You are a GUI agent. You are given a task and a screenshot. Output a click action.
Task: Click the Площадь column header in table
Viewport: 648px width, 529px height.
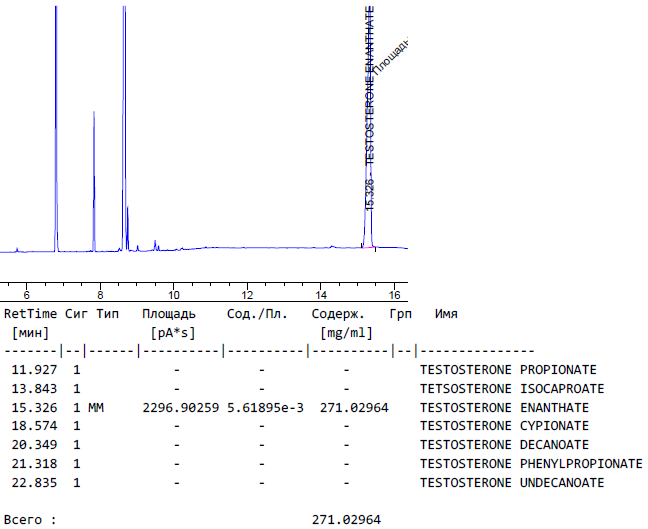tap(154, 314)
